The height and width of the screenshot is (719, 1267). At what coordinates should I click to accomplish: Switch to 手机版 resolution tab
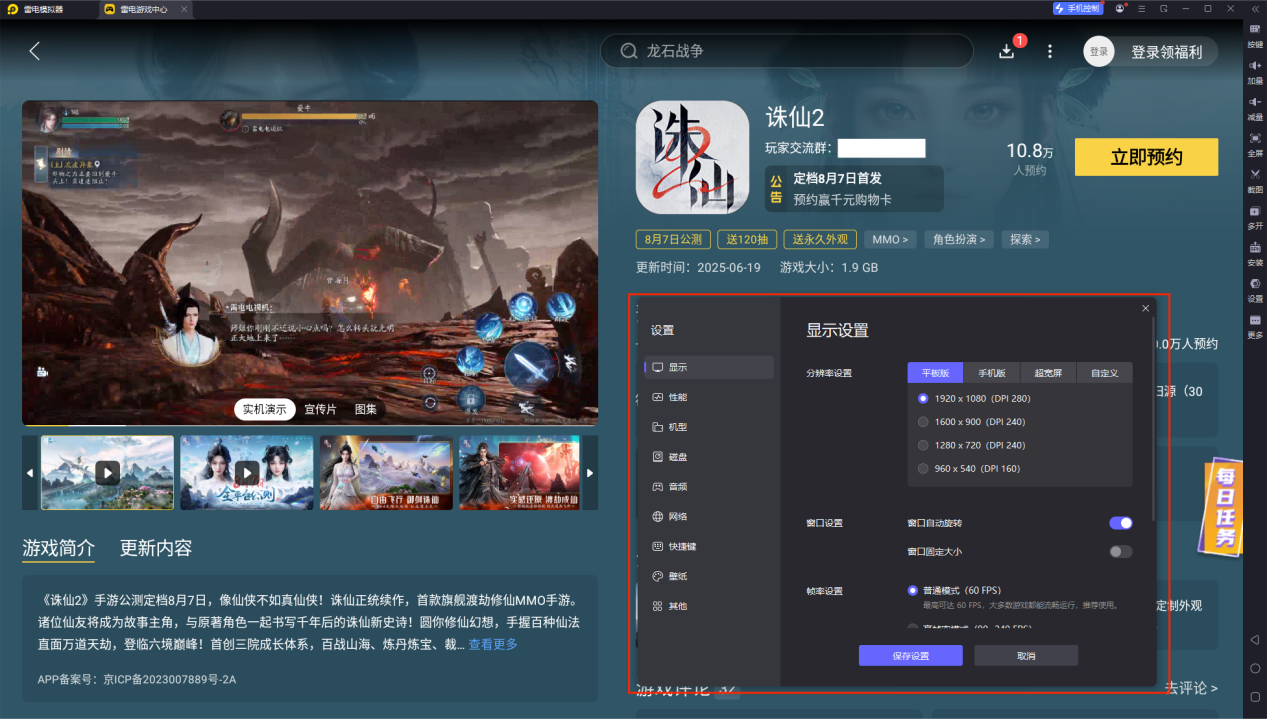991,373
